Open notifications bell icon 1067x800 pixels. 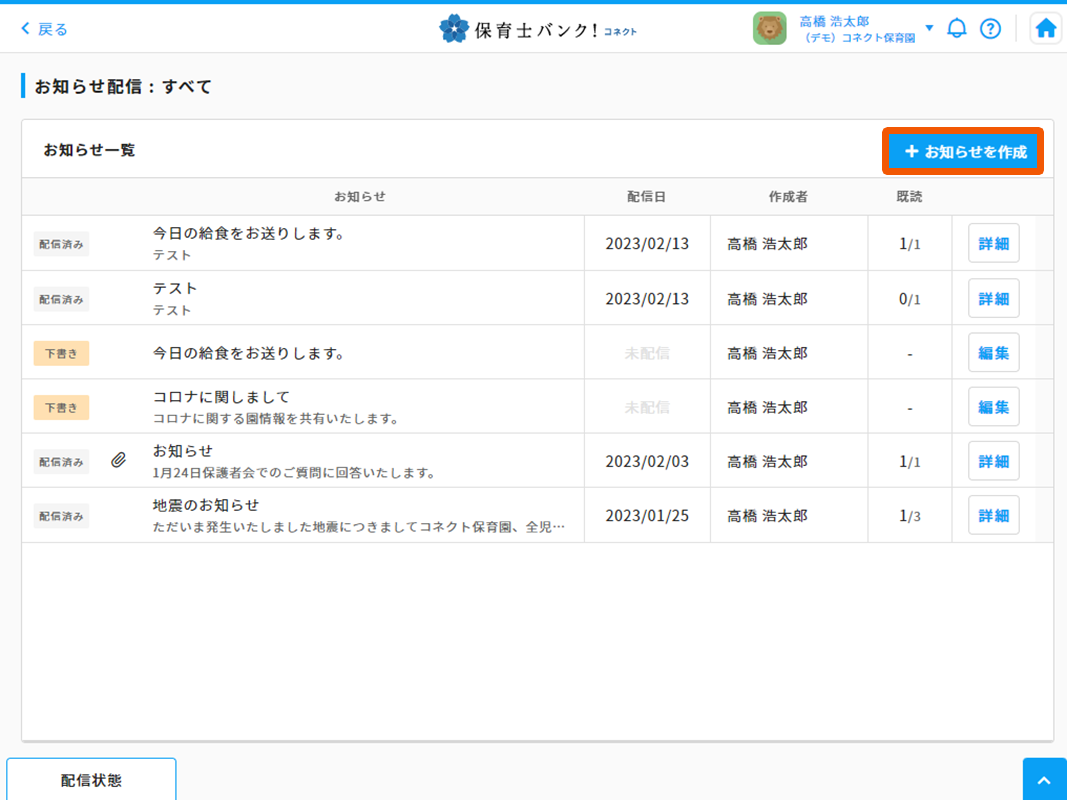(957, 28)
